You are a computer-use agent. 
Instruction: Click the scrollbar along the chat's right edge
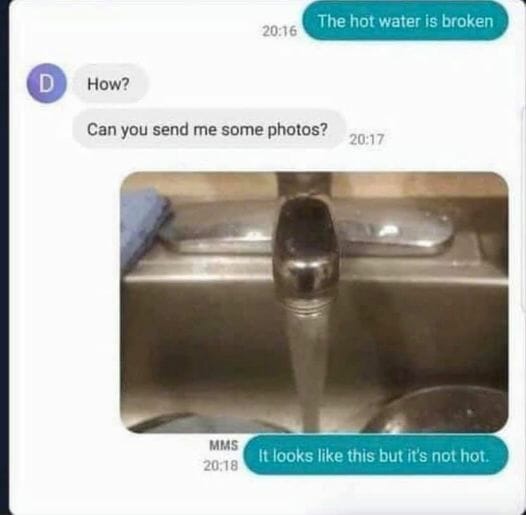pos(523,208)
